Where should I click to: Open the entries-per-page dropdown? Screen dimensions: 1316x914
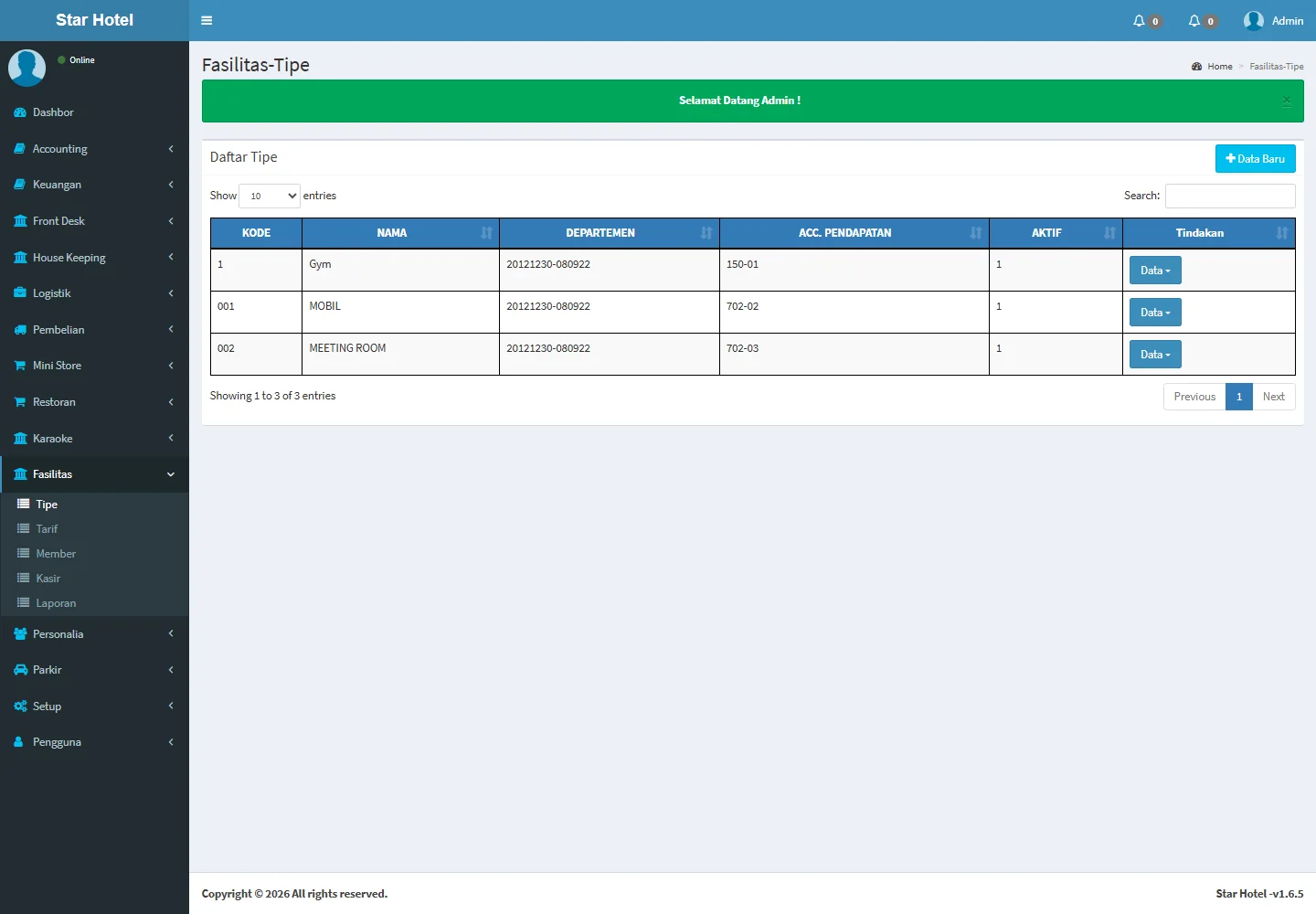(270, 196)
